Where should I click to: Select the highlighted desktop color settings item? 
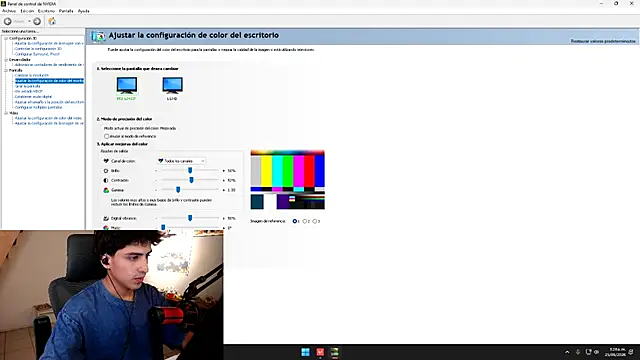(x=49, y=81)
